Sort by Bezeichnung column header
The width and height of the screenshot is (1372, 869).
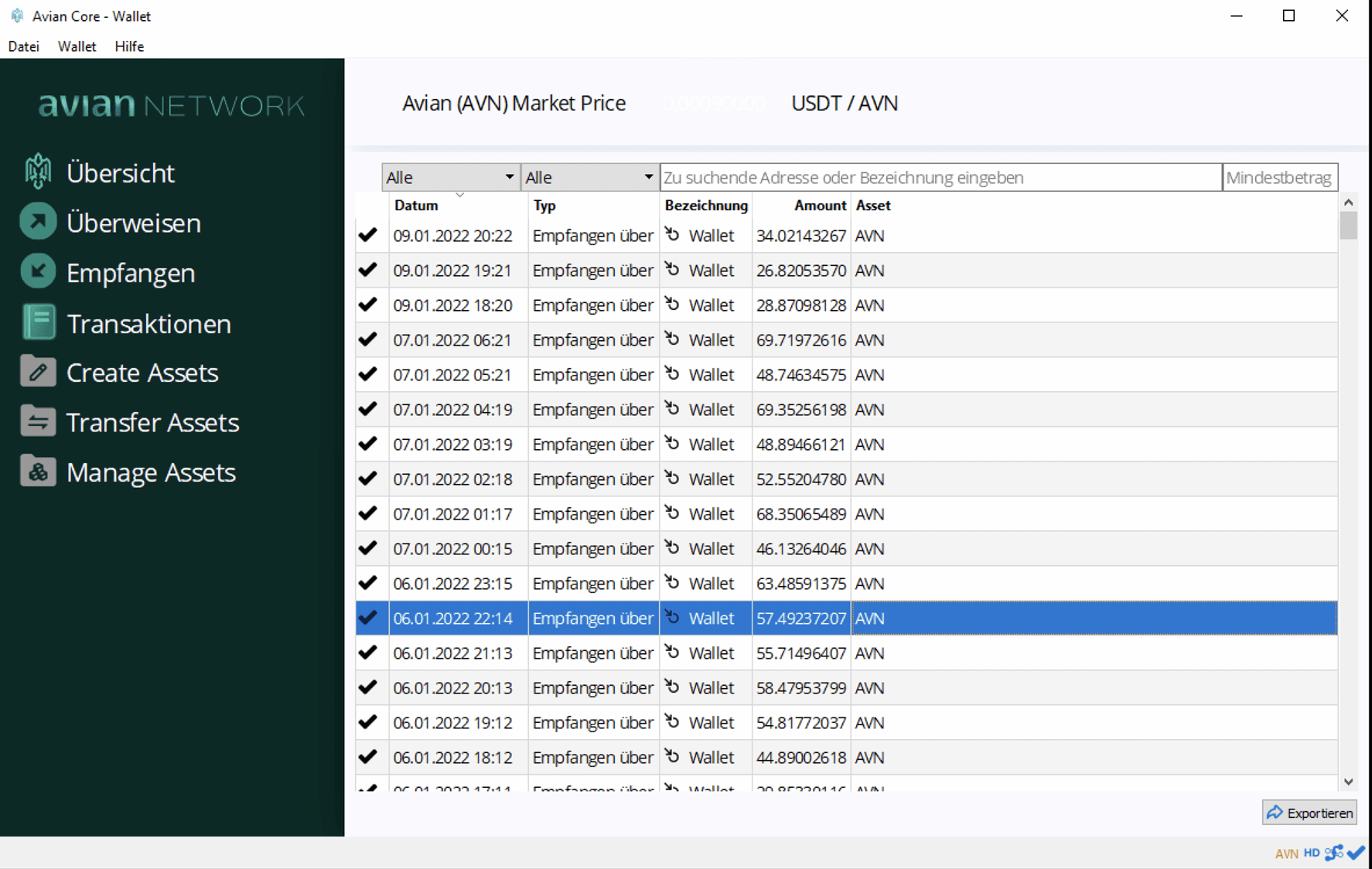706,206
